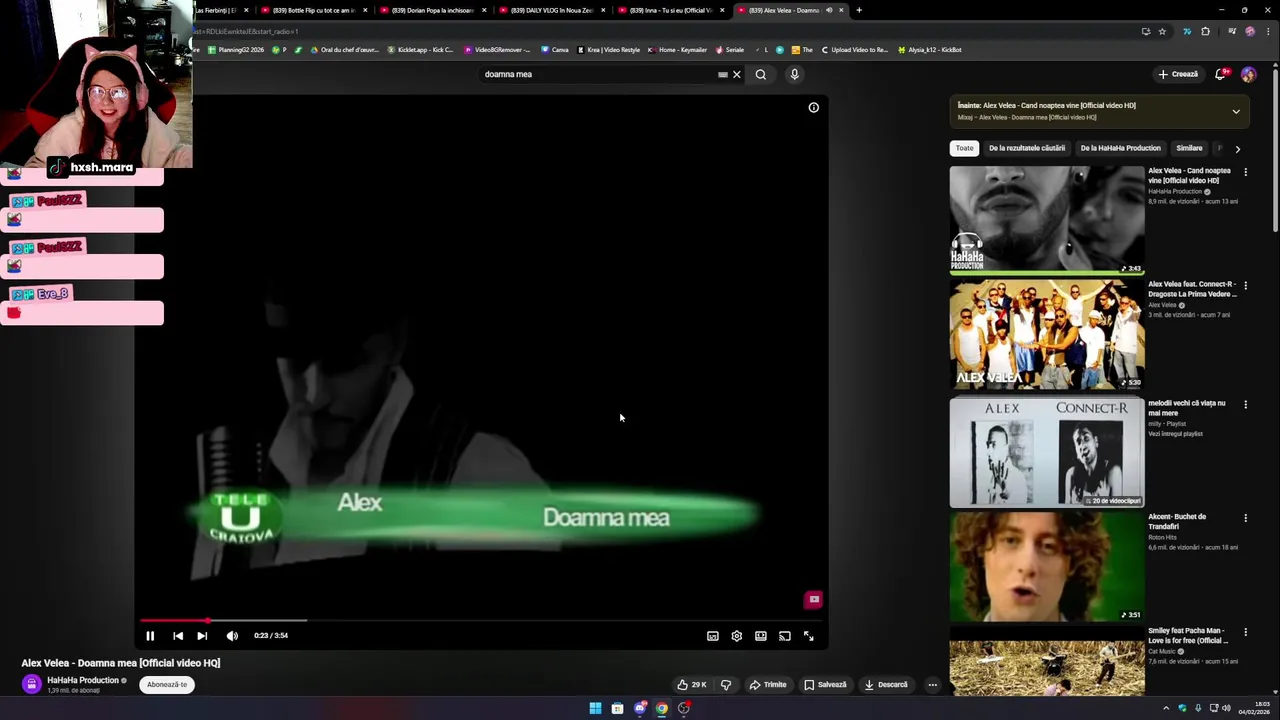Open options for Cand noaptea vine video
1280x720 pixels.
click(1245, 172)
